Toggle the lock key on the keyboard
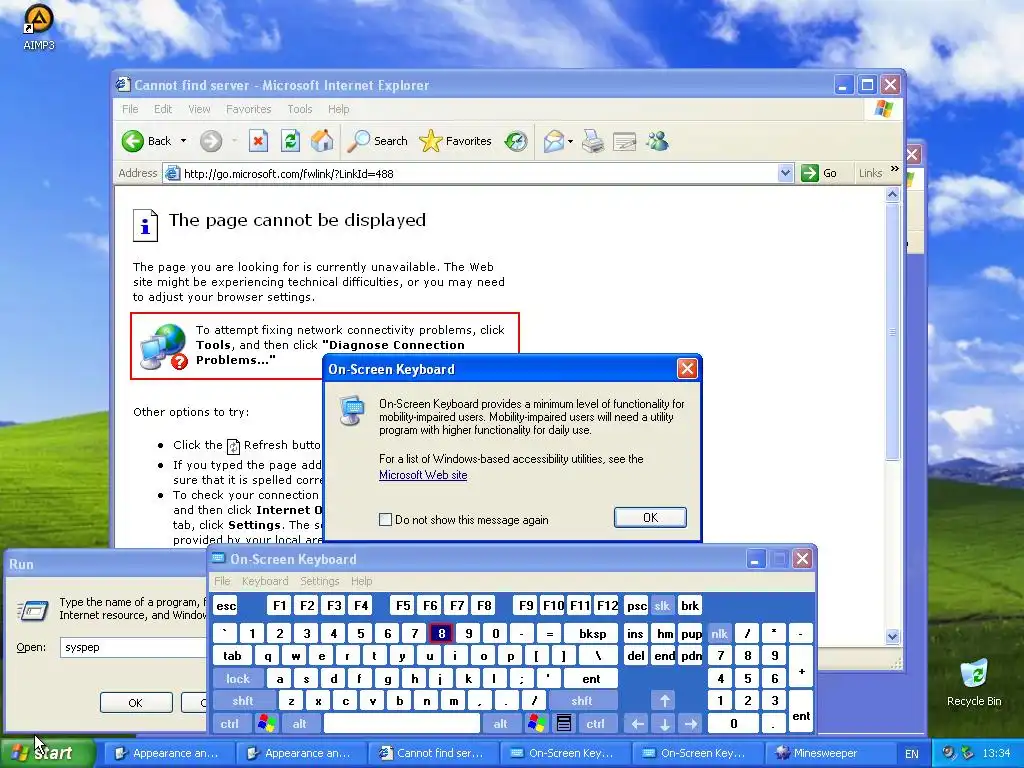The height and width of the screenshot is (768, 1024). pyautogui.click(x=238, y=679)
